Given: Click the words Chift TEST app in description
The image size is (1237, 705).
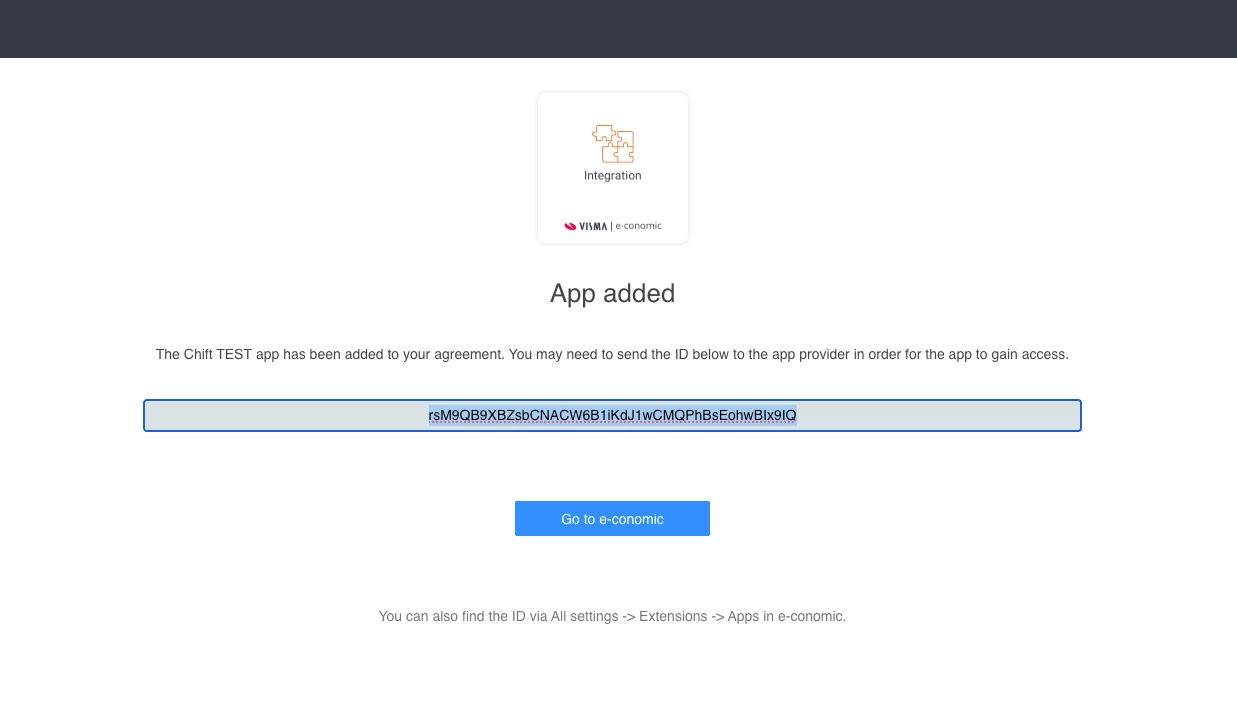Looking at the screenshot, I should pos(231,354).
